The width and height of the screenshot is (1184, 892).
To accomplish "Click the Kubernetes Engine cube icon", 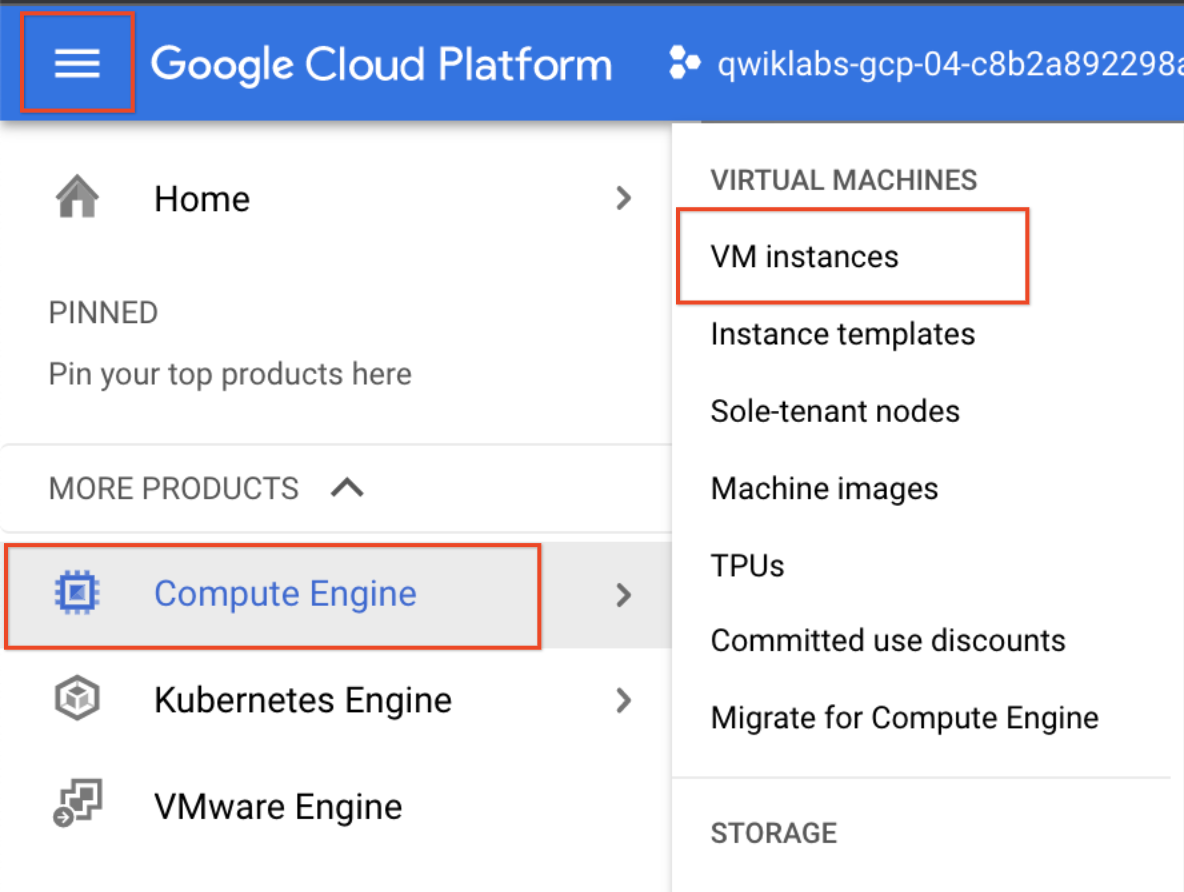I will point(77,699).
